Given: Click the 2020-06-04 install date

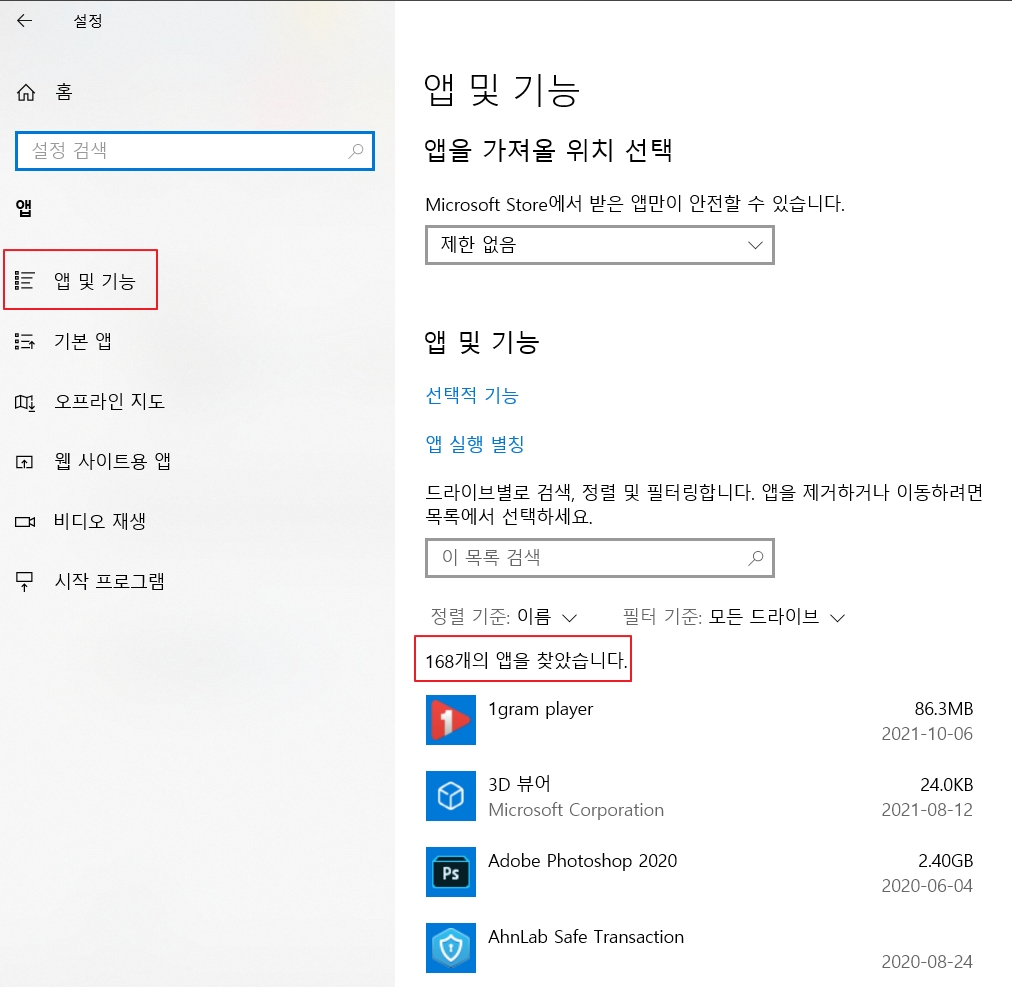Looking at the screenshot, I should pos(927,886).
